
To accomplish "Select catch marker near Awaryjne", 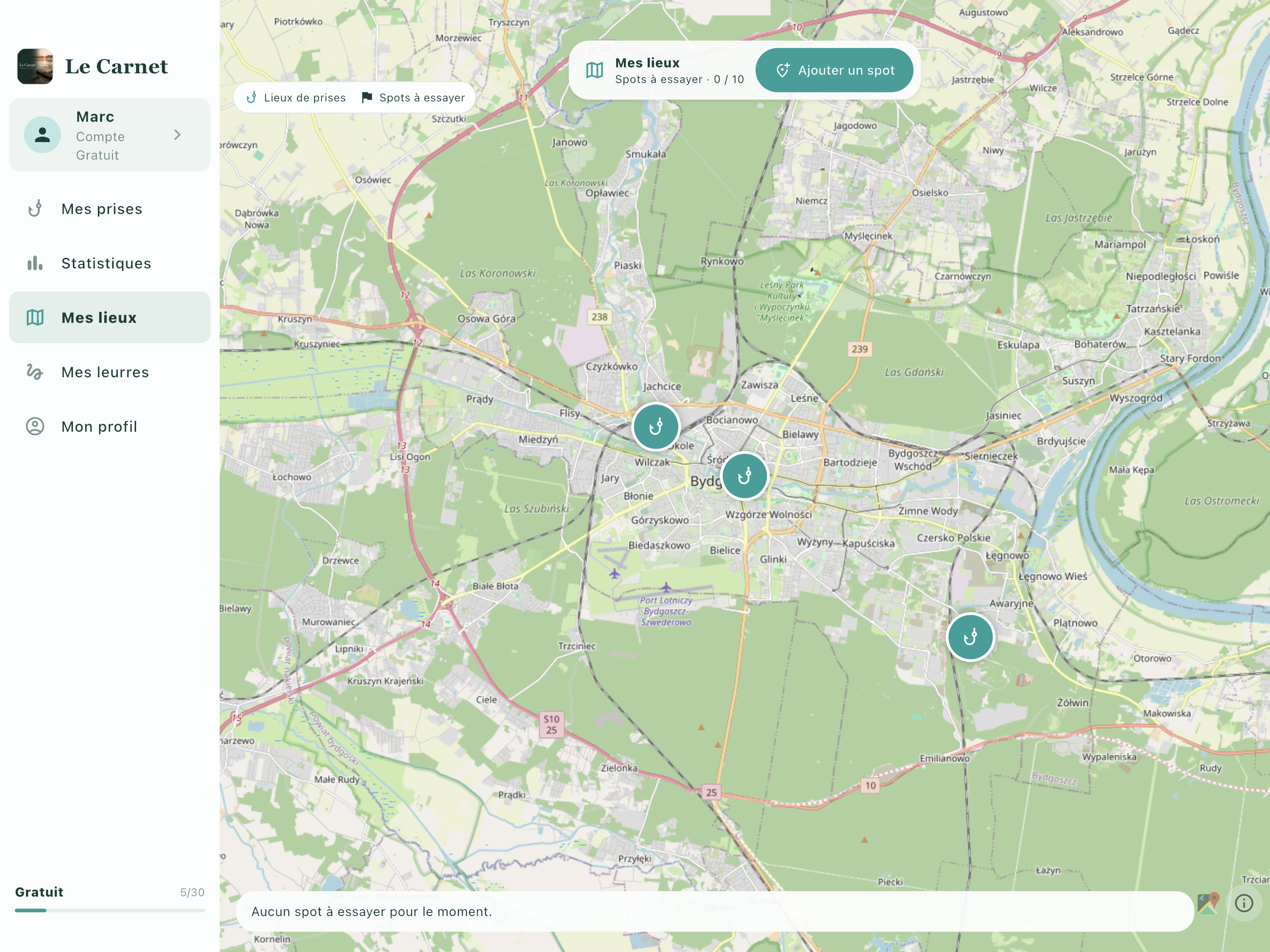I will click(x=970, y=637).
